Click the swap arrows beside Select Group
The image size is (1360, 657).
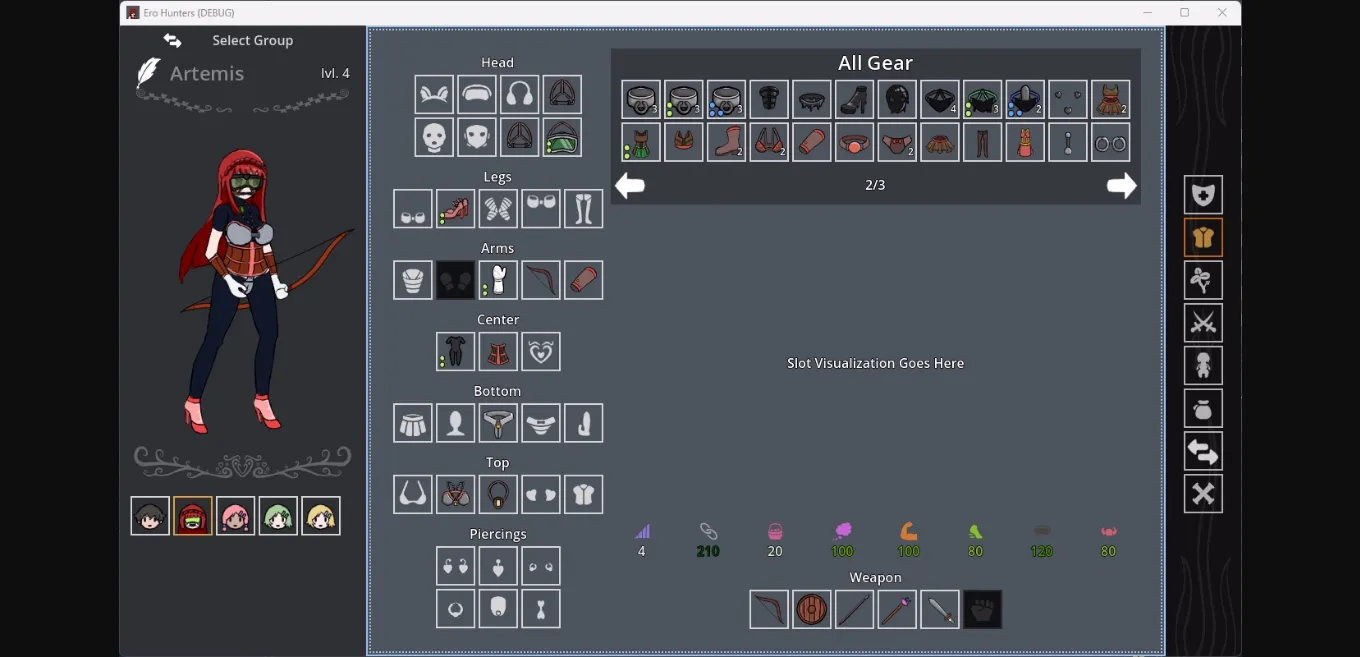point(173,41)
